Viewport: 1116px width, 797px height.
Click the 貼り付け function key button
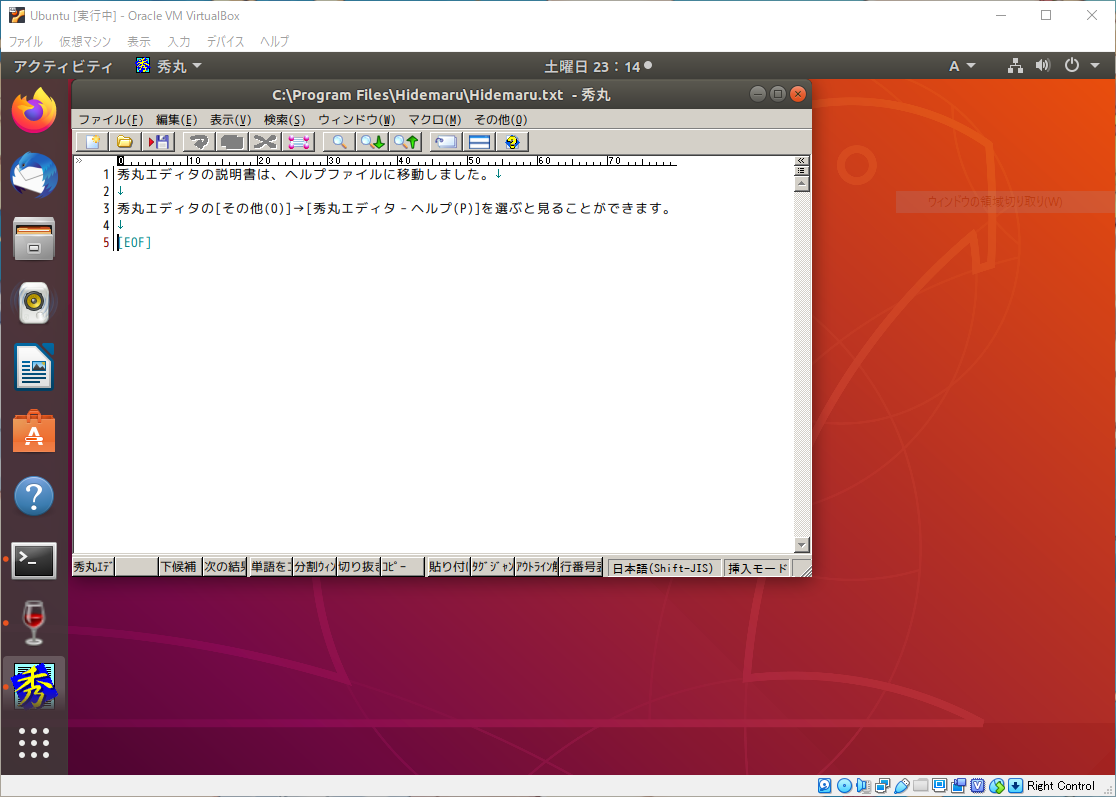point(448,566)
